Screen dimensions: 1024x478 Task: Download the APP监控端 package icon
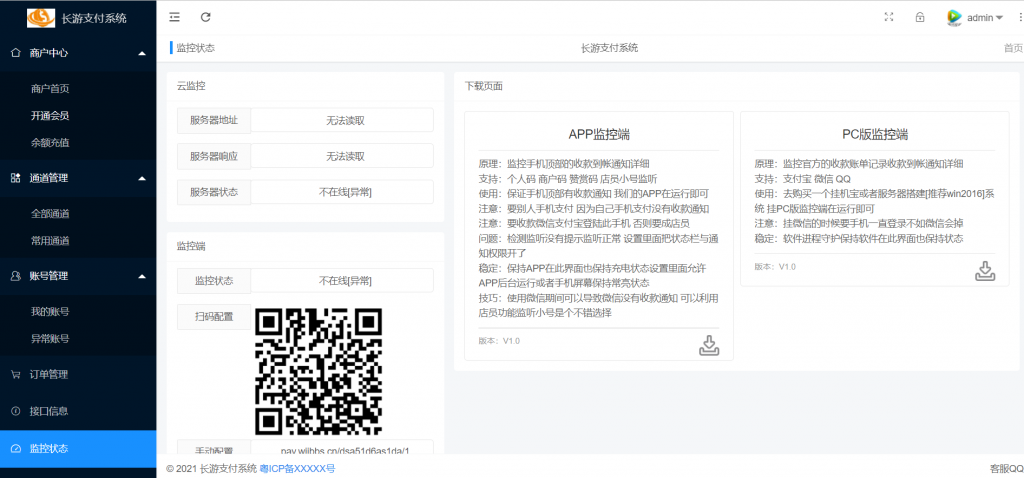click(709, 345)
